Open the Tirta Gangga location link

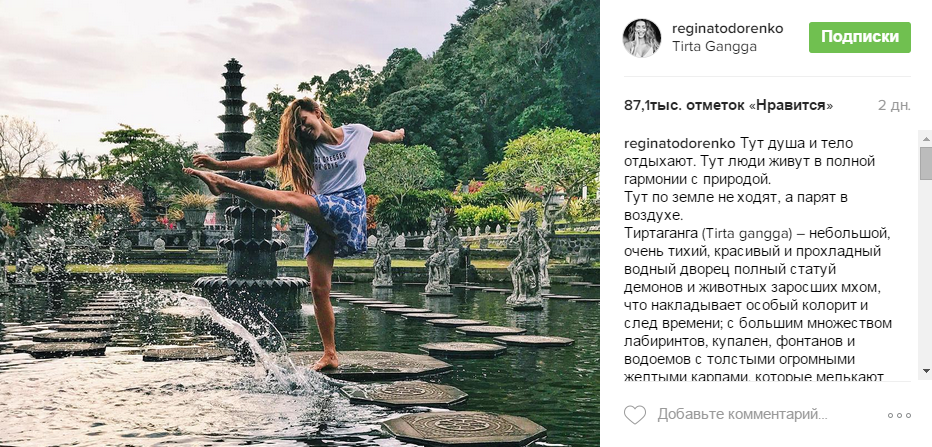click(x=714, y=47)
